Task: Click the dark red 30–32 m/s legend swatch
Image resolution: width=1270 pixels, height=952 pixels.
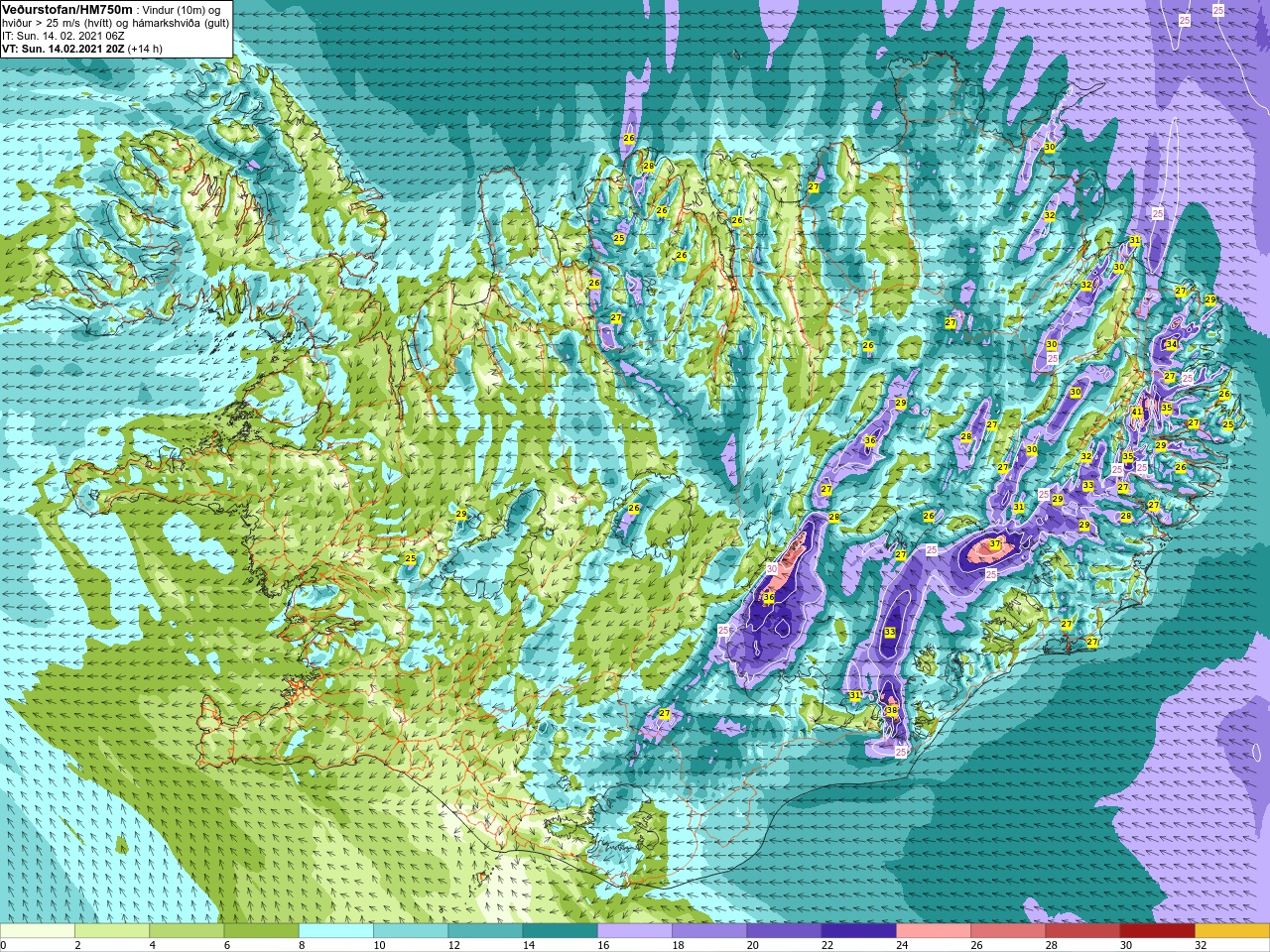Action: pos(1157,931)
